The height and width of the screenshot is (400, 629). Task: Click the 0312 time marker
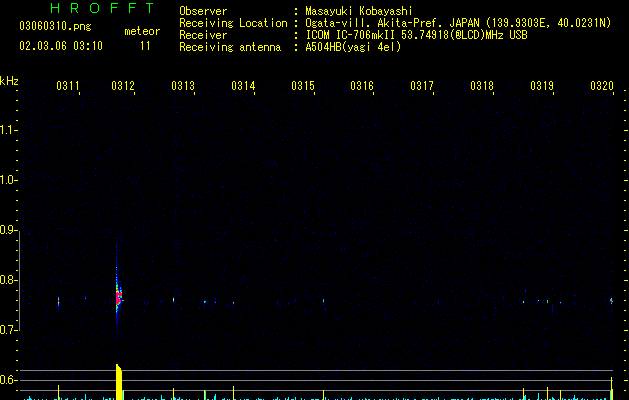click(x=123, y=85)
